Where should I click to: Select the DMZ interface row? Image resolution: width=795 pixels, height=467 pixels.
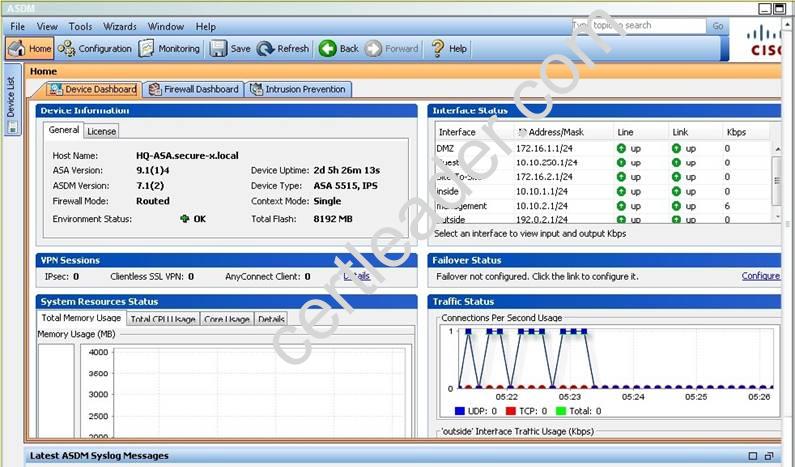(603, 149)
